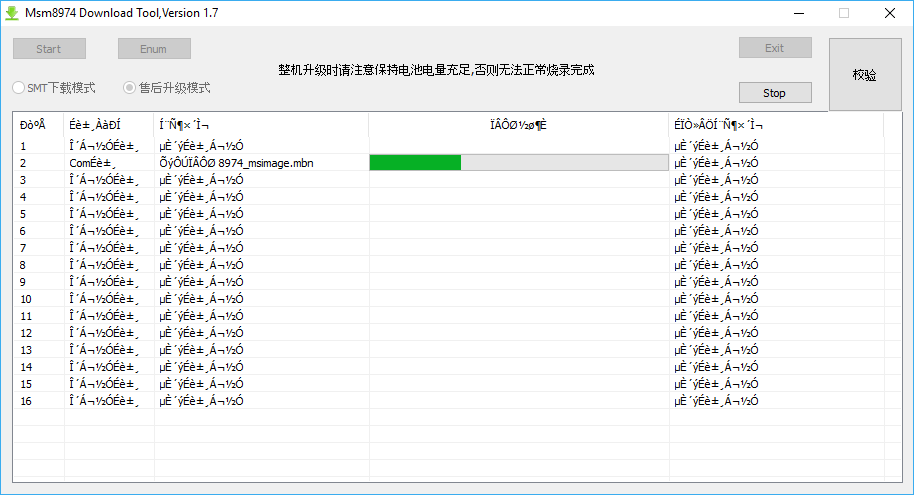Select row number 12 in the list
Screen dimensions: 914x495
[26, 333]
